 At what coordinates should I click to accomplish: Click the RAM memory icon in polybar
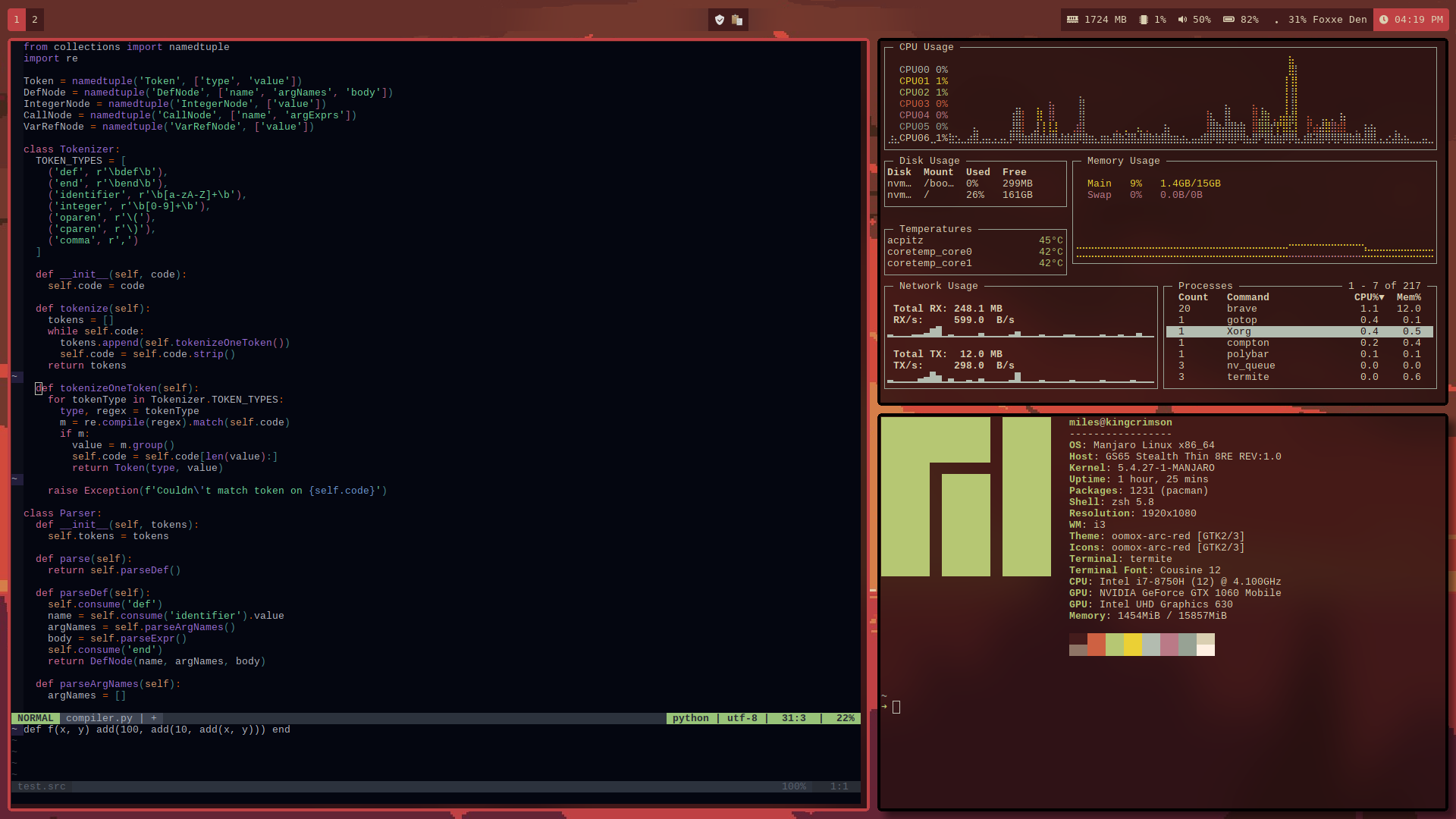point(1072,20)
